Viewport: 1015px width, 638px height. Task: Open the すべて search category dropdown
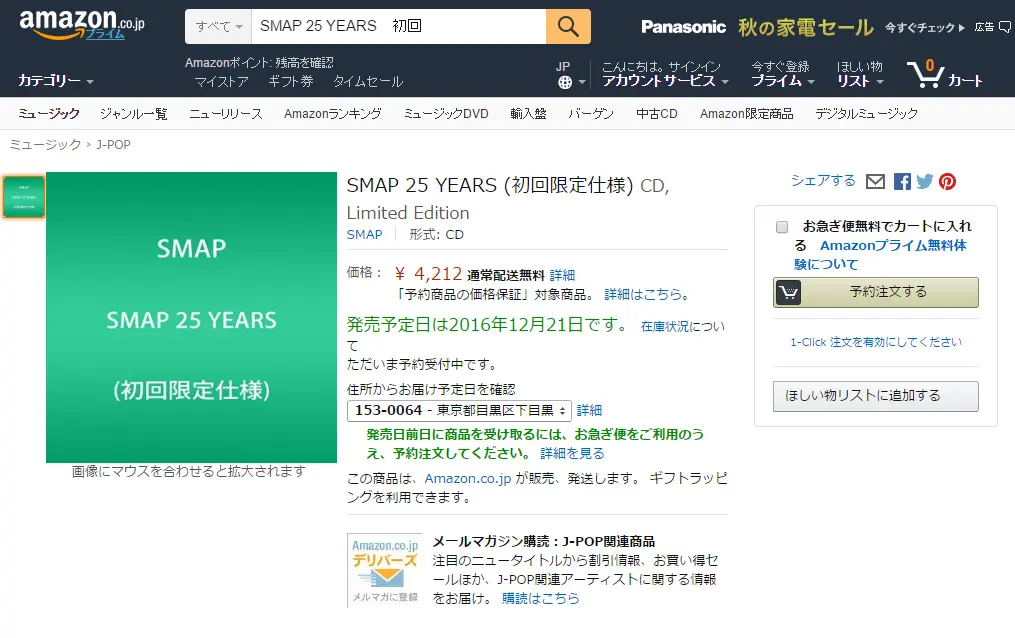(x=218, y=27)
